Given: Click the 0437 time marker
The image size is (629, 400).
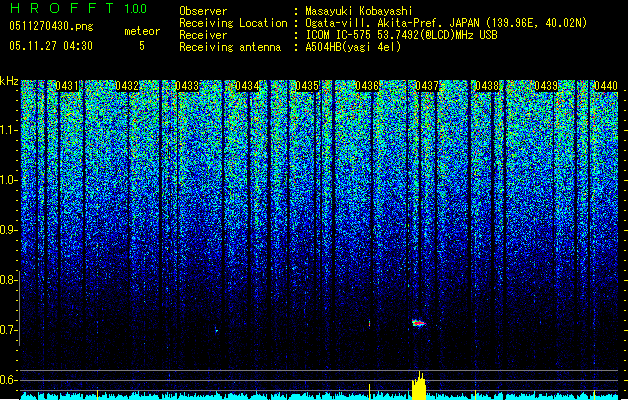Looking at the screenshot, I should [427, 86].
